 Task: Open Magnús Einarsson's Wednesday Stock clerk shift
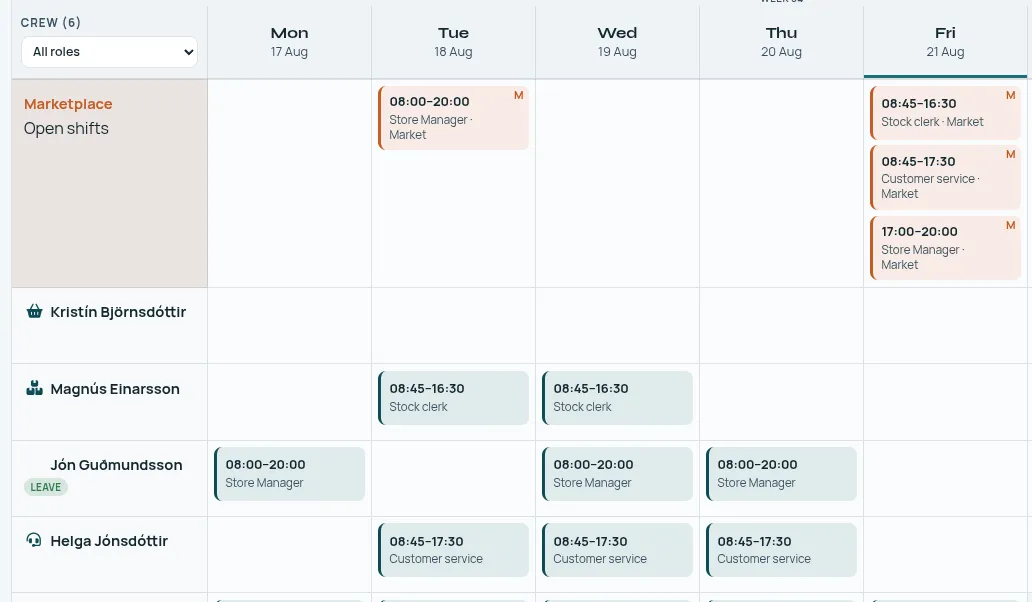point(617,397)
